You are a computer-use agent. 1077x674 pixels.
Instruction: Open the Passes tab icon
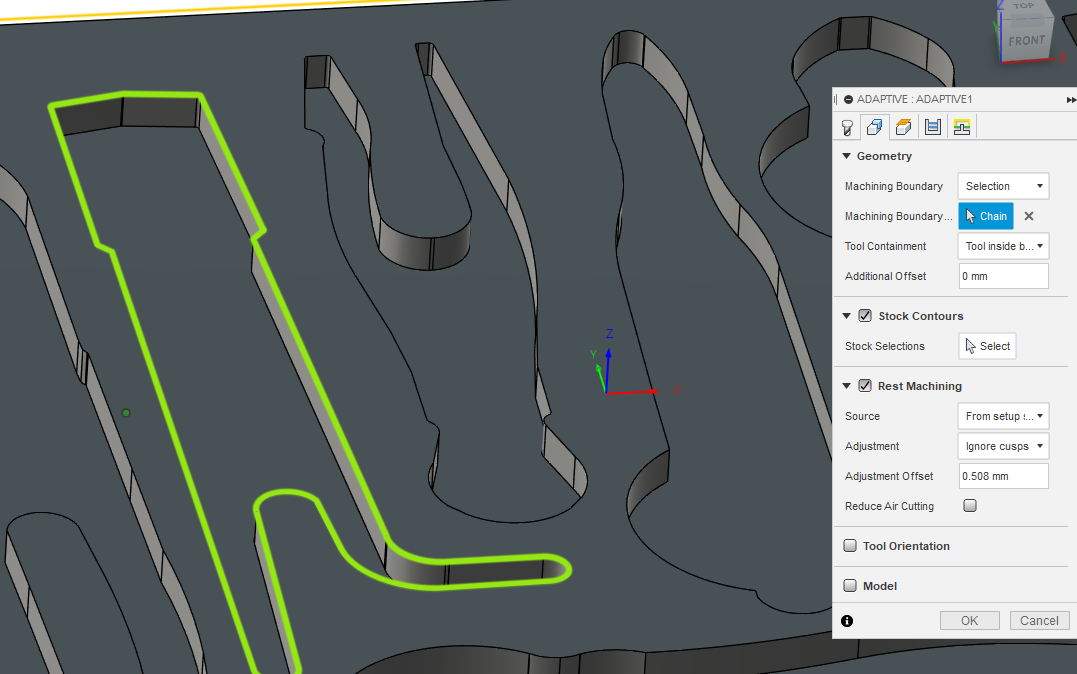pyautogui.click(x=932, y=126)
